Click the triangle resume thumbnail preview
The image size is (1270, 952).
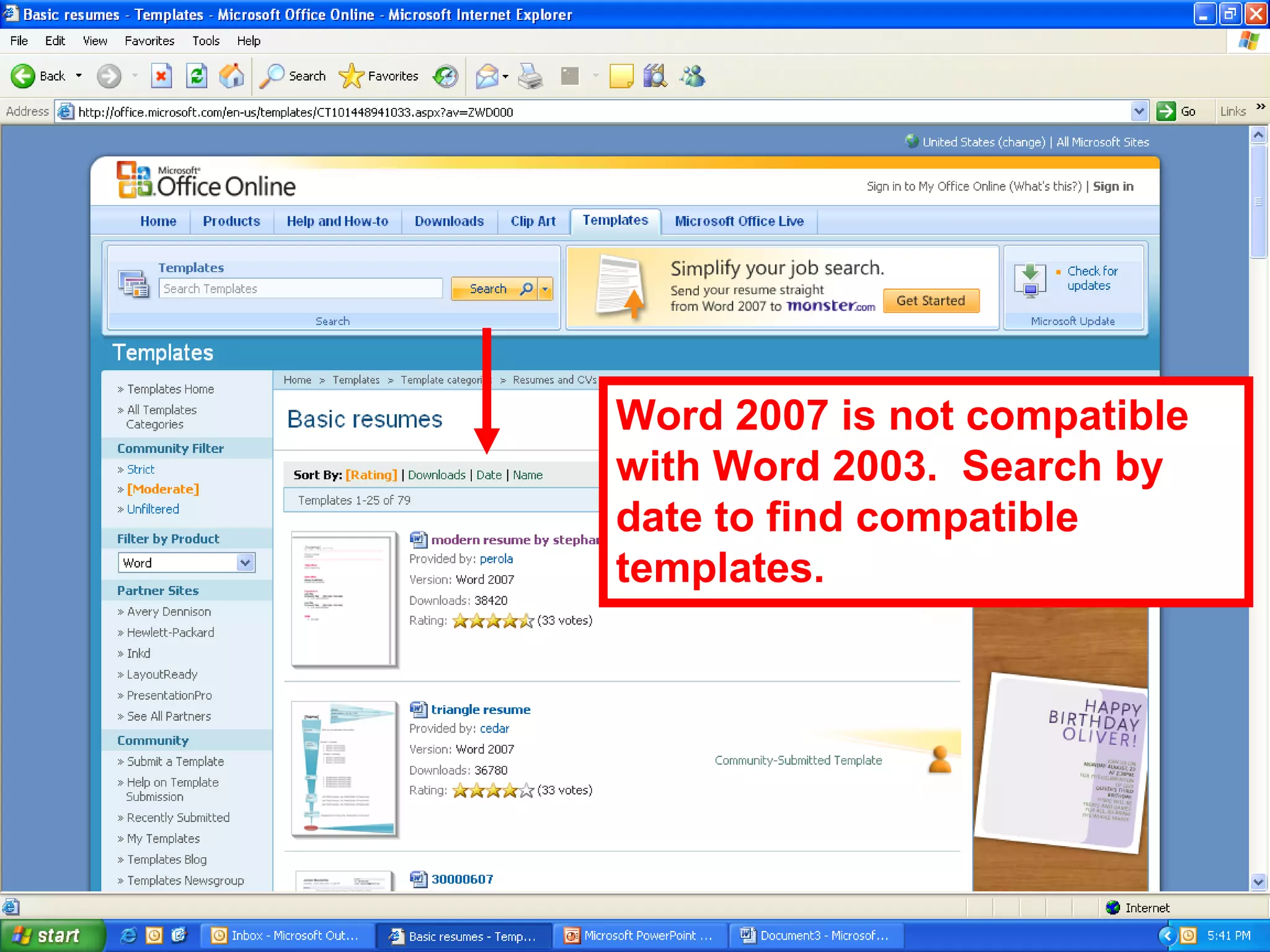344,769
